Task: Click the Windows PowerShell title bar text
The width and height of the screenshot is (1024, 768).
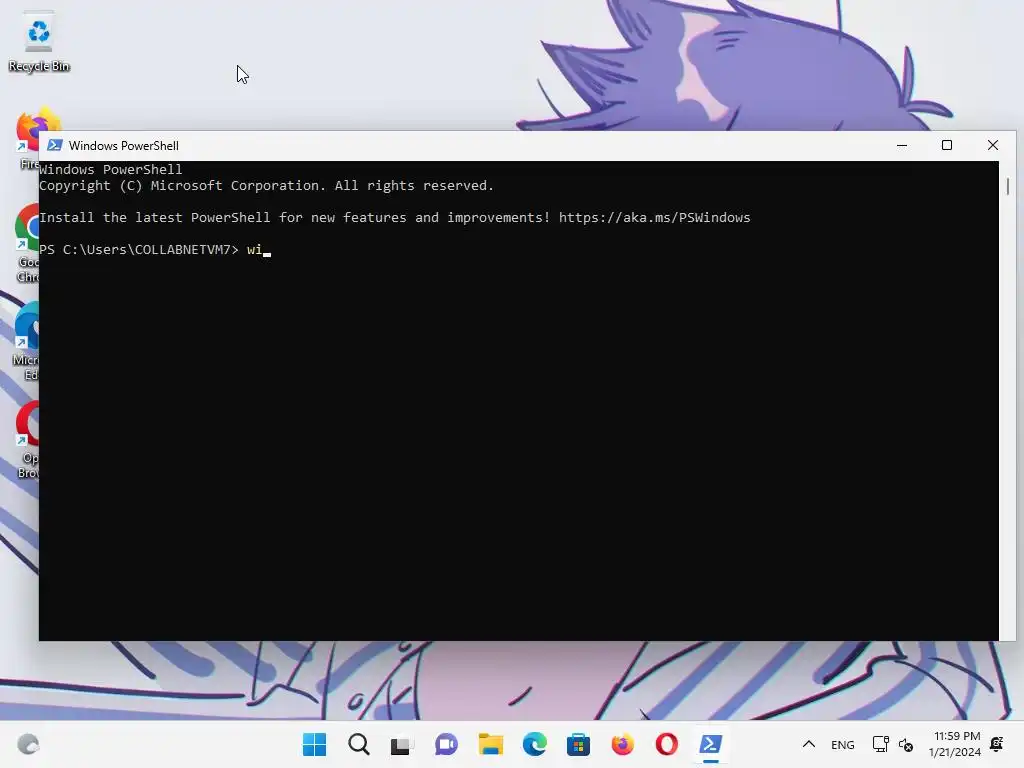Action: 123,146
